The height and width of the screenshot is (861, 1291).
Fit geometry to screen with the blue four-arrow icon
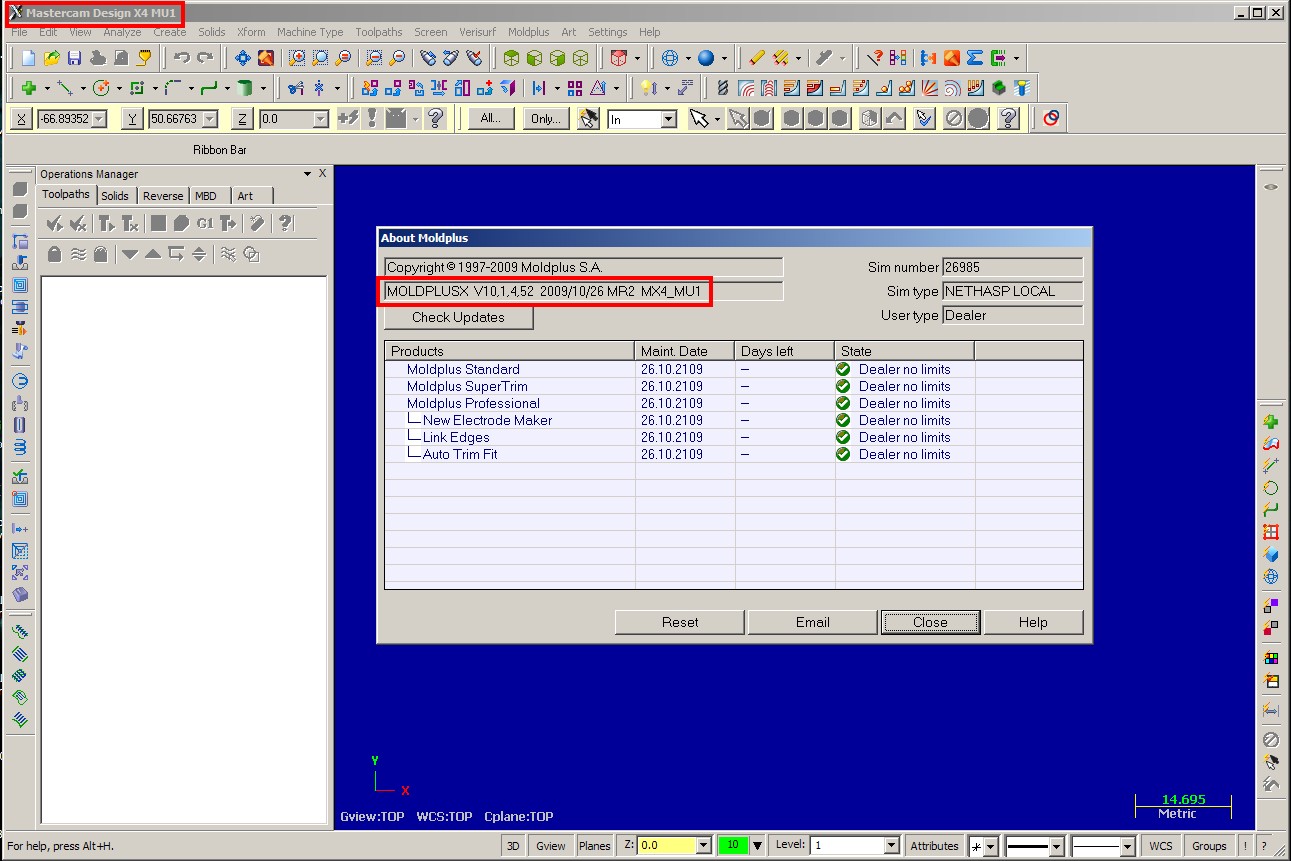pyautogui.click(x=243, y=58)
